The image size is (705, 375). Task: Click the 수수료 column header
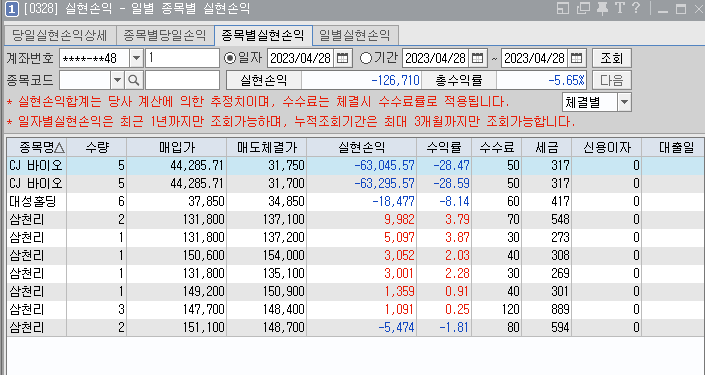tap(496, 147)
